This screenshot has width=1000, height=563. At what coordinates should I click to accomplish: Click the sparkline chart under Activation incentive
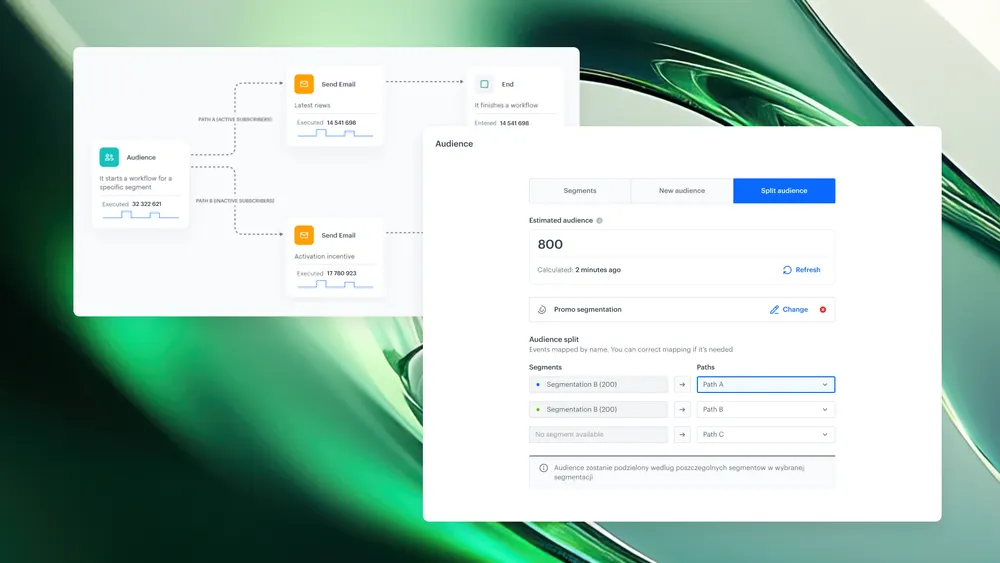335,284
